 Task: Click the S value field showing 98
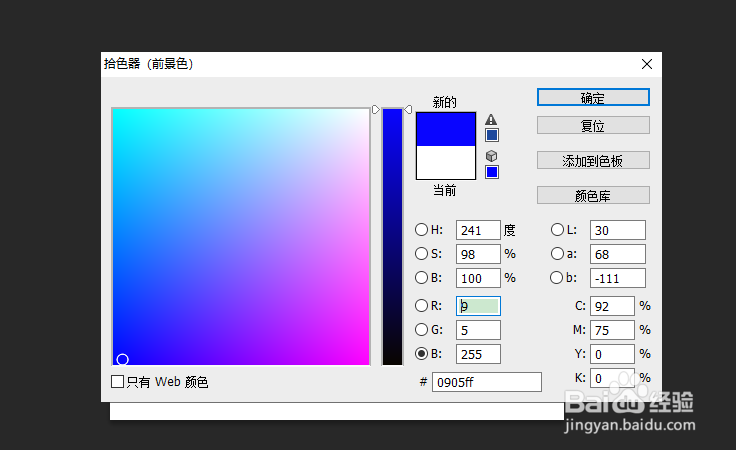(x=478, y=254)
